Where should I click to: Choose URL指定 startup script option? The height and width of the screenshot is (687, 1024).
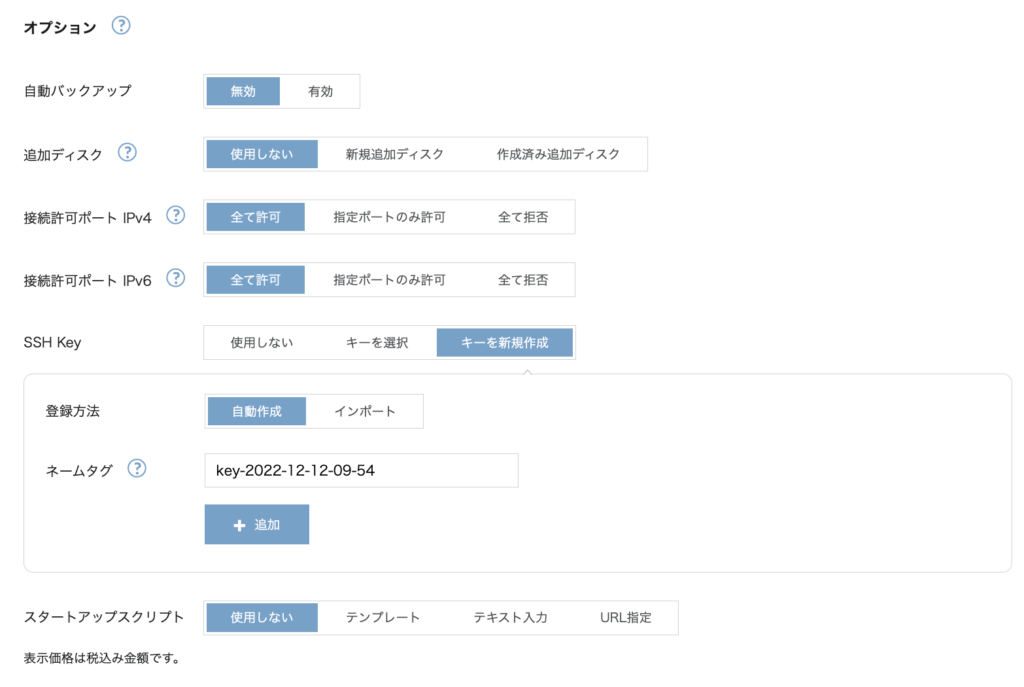626,617
